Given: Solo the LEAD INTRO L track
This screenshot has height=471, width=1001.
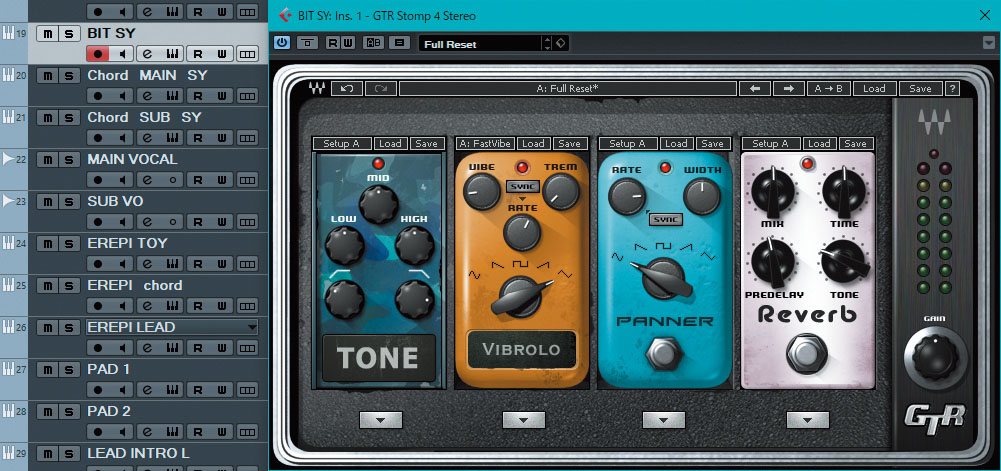Looking at the screenshot, I should point(69,454).
